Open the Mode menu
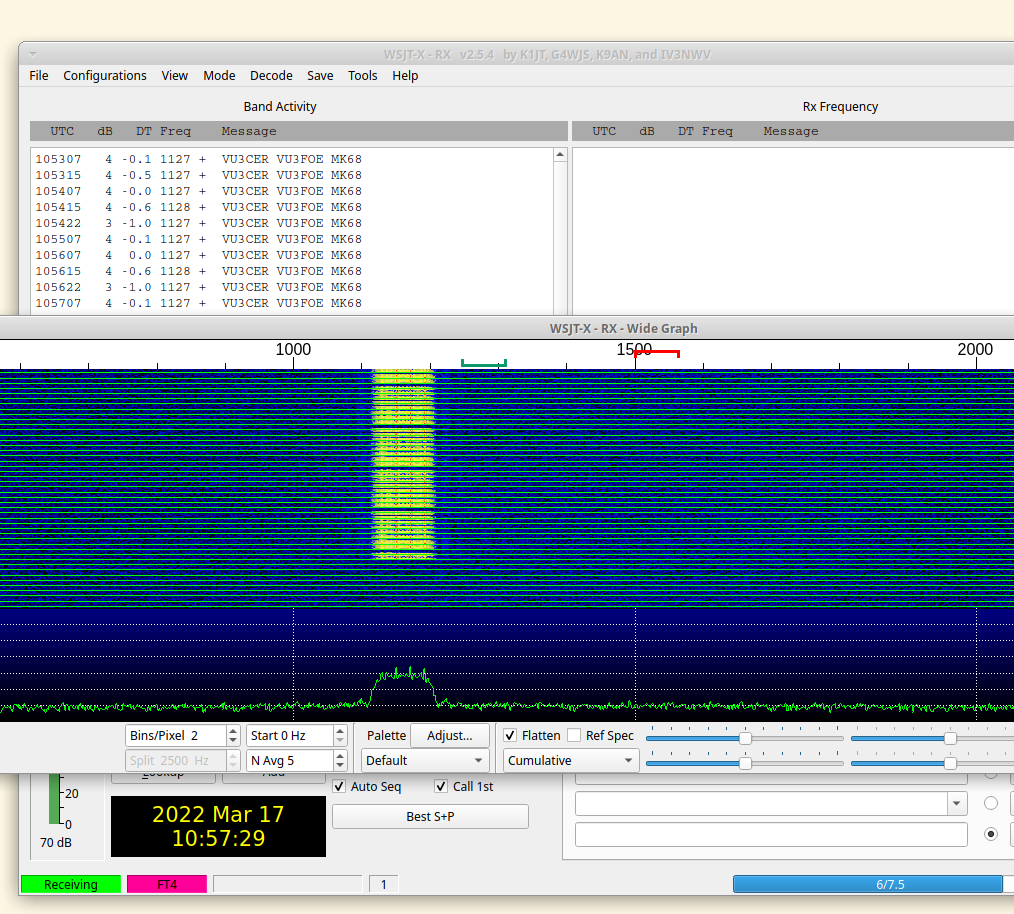This screenshot has height=914, width=1014. point(219,76)
